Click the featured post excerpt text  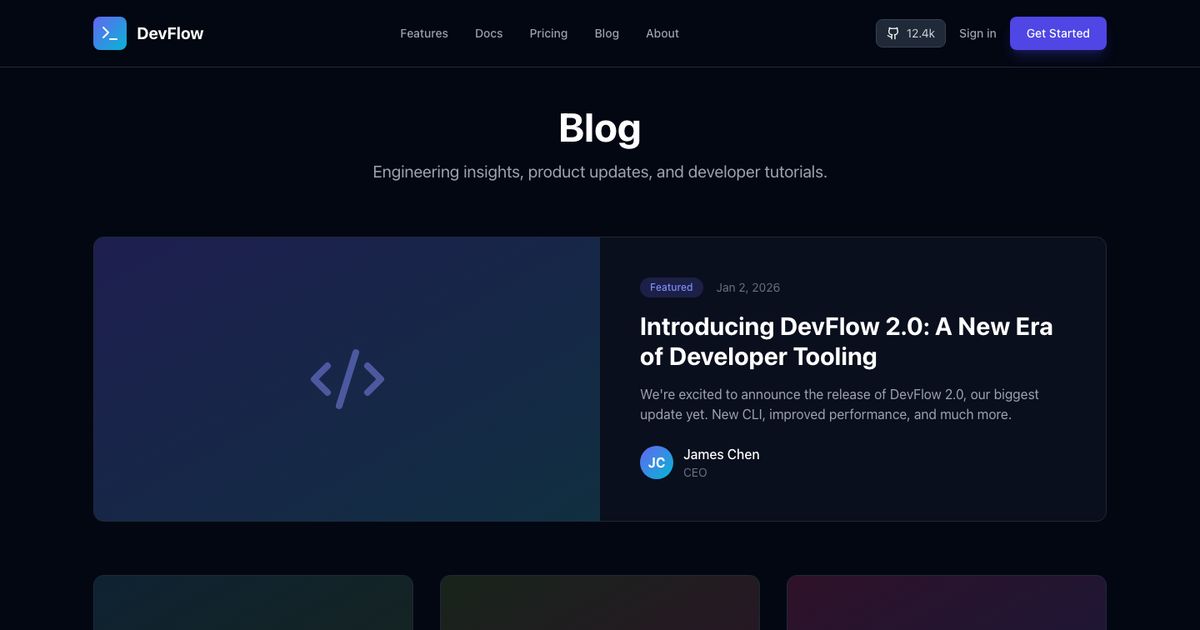coord(840,404)
